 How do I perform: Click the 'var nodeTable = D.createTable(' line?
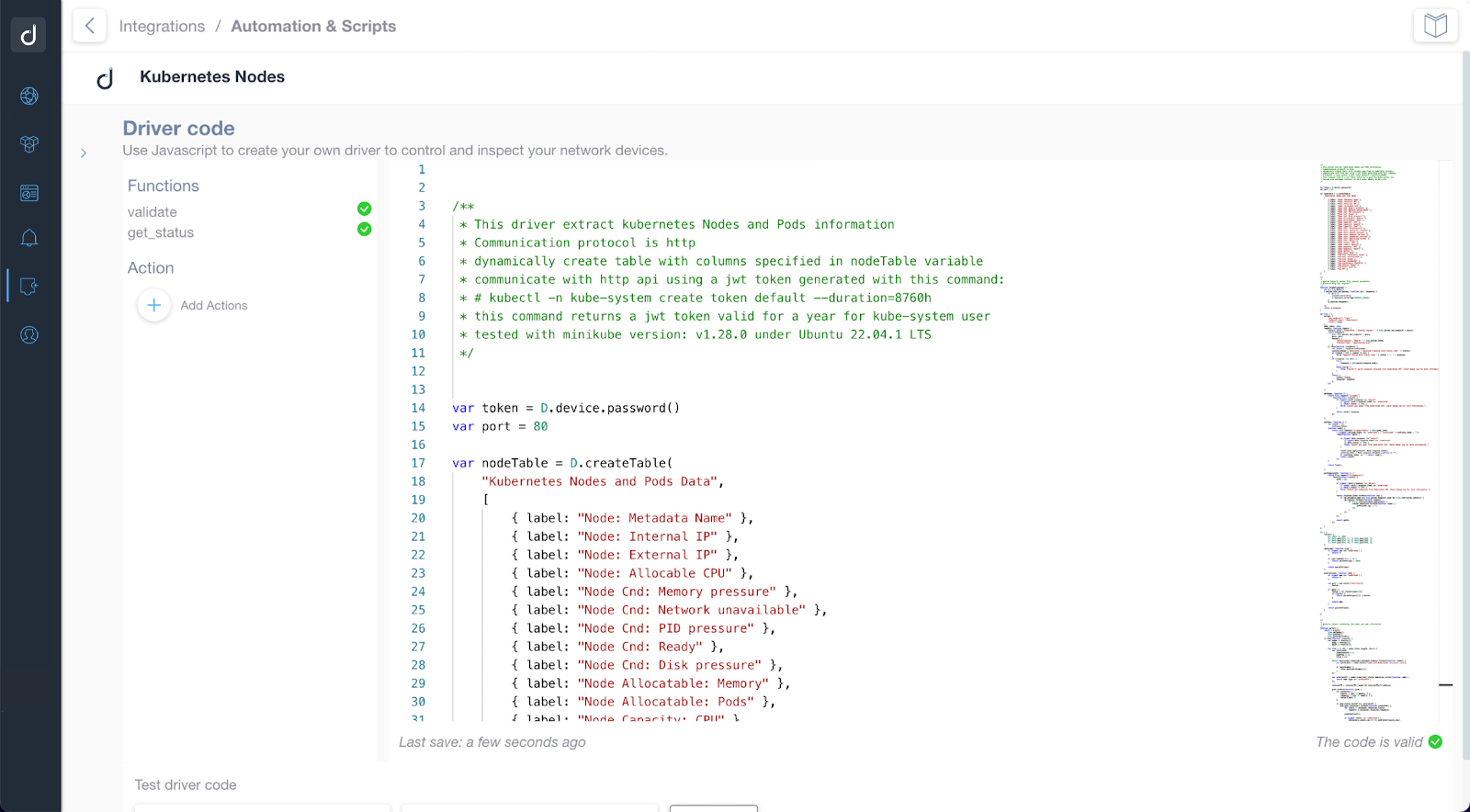click(x=562, y=463)
